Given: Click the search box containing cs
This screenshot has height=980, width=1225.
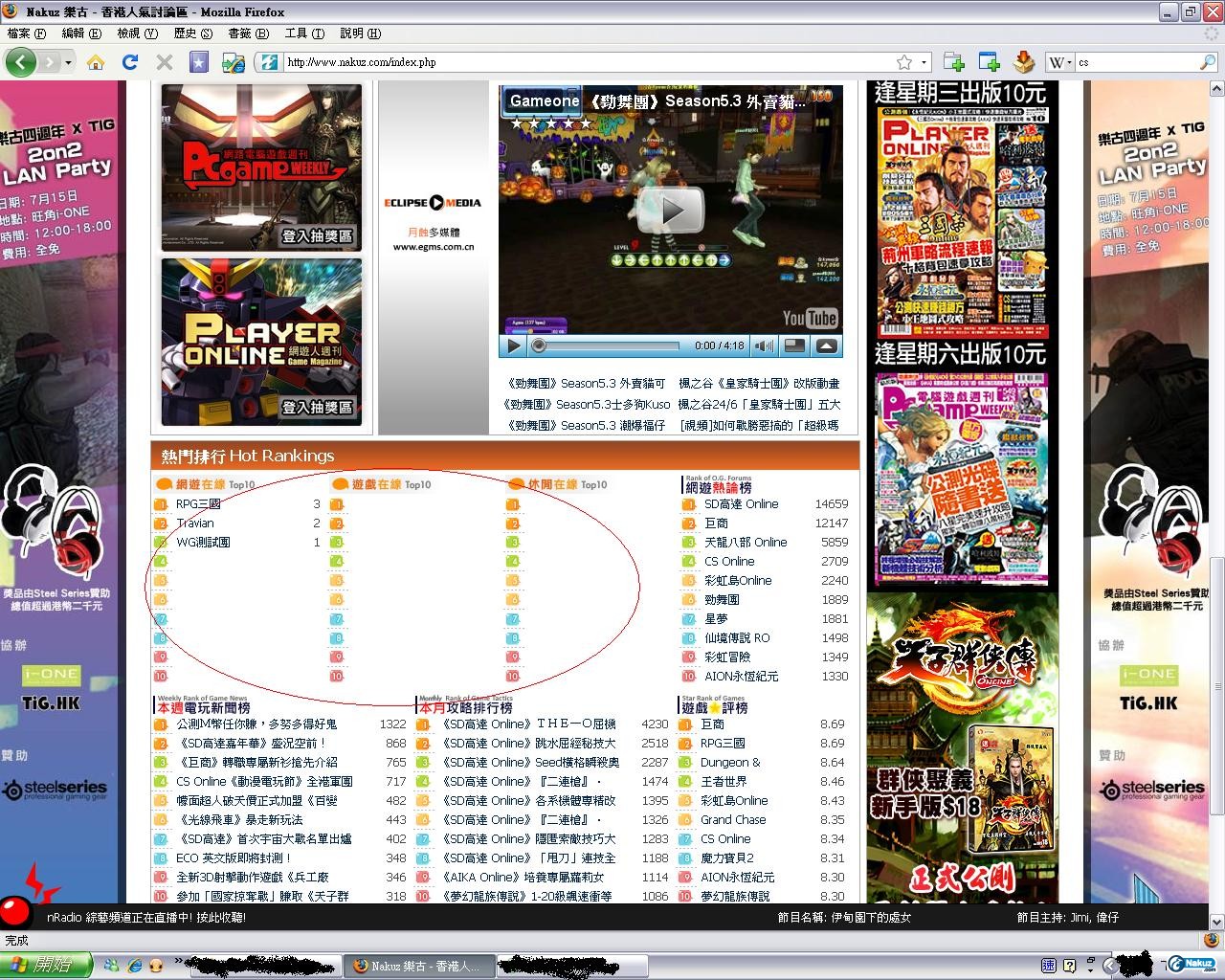Looking at the screenshot, I should pos(1136,62).
